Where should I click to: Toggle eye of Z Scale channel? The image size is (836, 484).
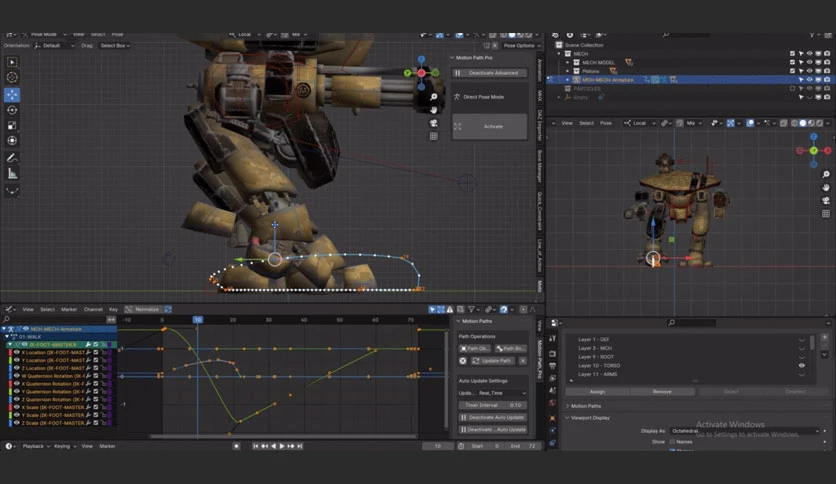tap(17, 423)
